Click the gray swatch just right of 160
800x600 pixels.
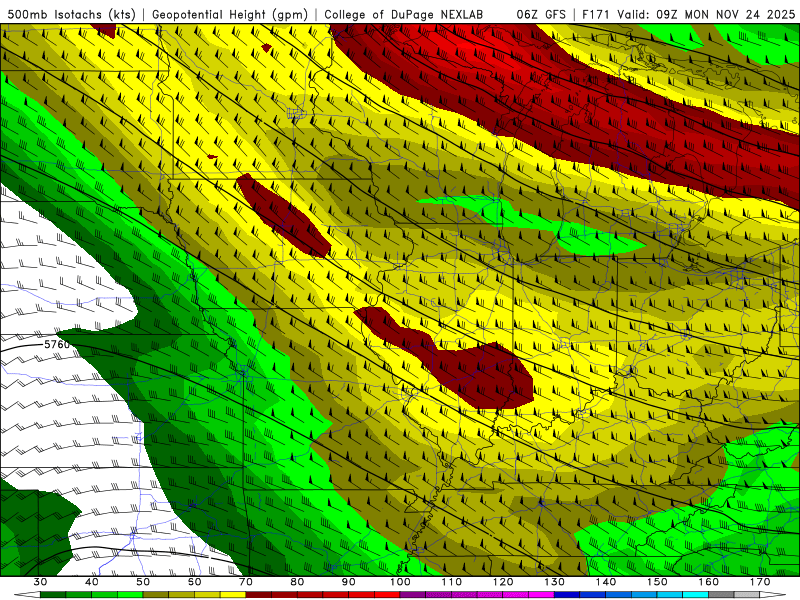pos(721,595)
